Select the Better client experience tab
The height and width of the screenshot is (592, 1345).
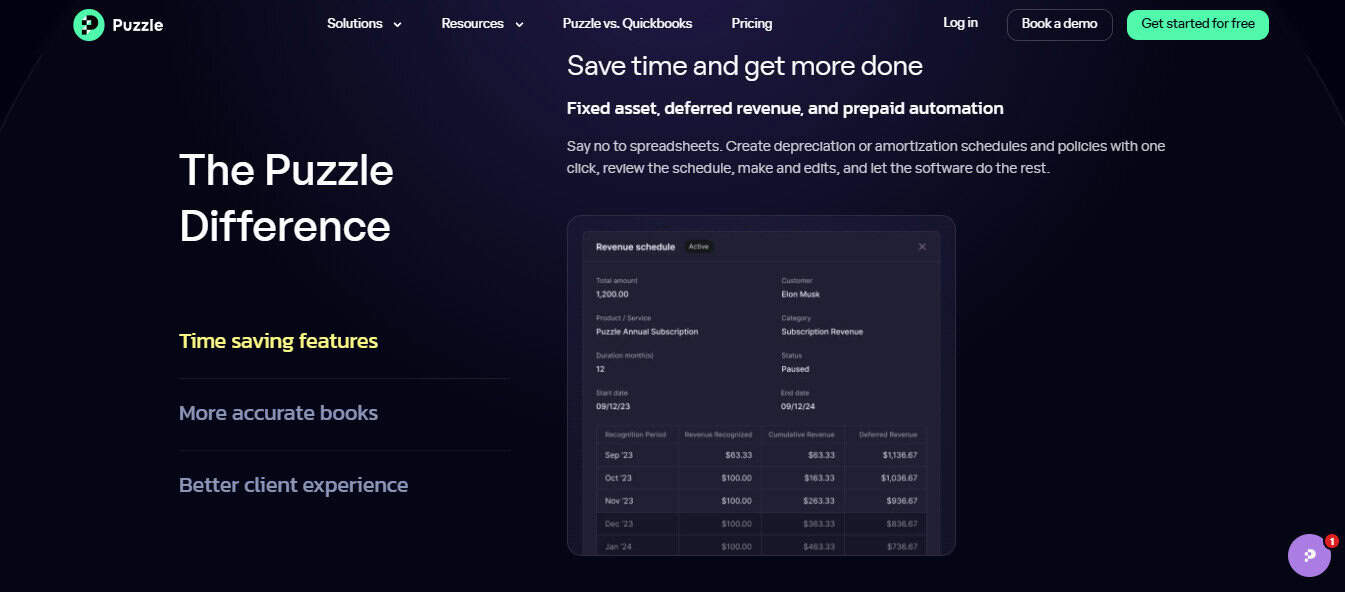[x=293, y=485]
